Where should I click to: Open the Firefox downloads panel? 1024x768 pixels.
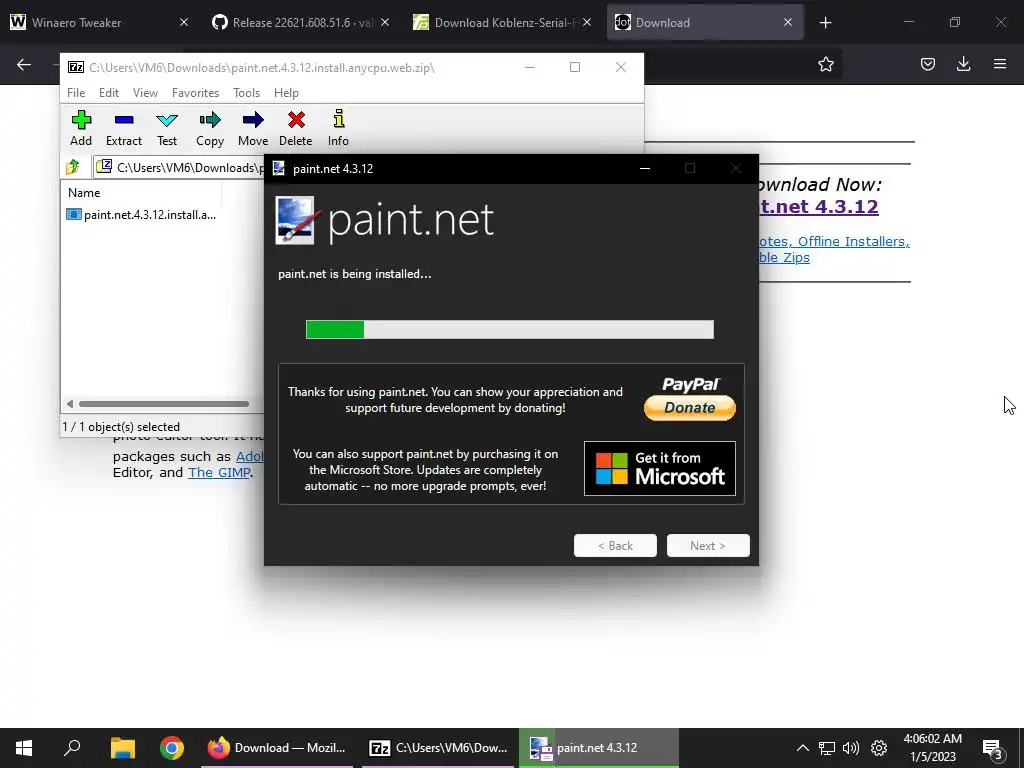tap(963, 64)
